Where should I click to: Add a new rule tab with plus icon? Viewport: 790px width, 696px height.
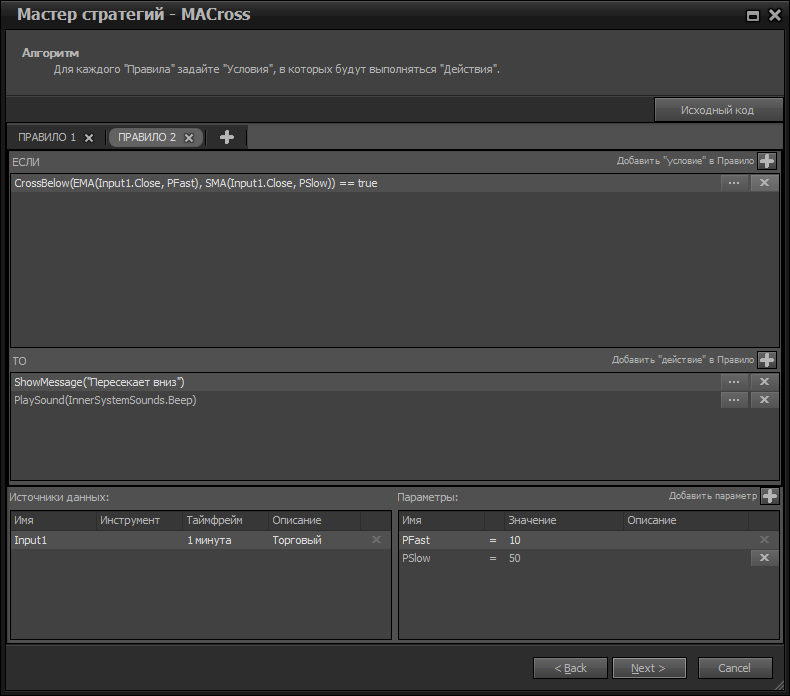pos(227,138)
